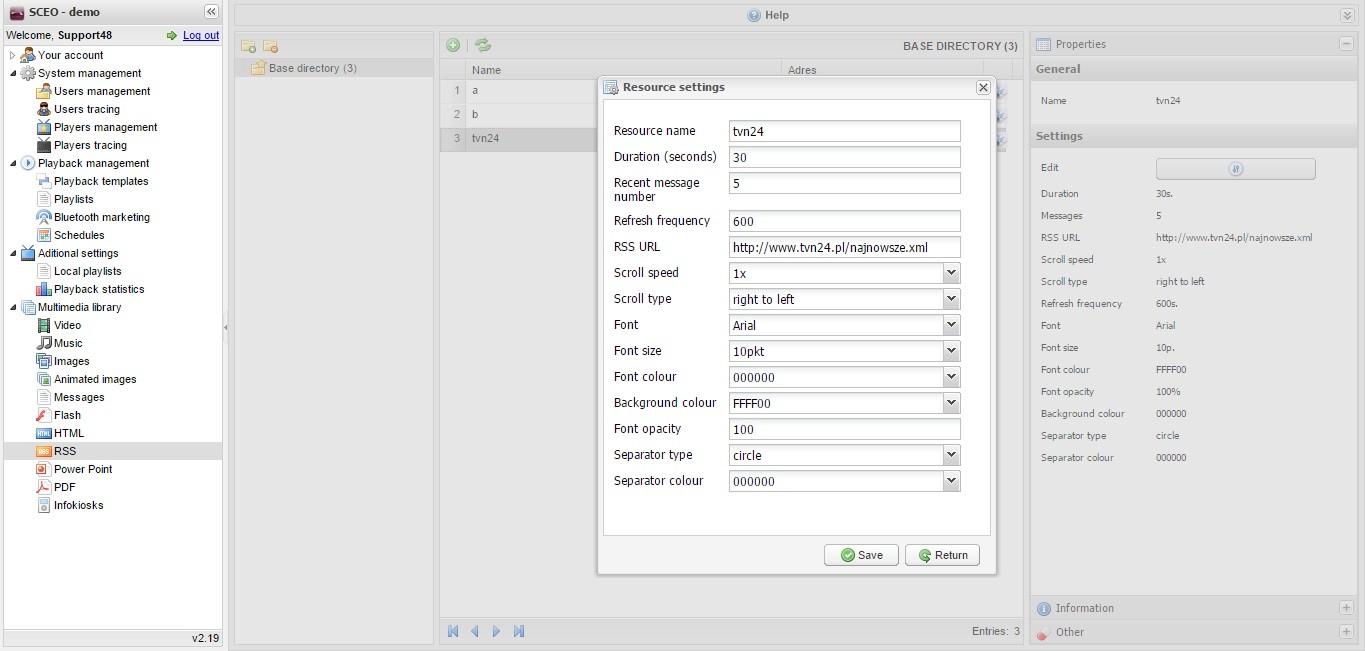Click the Recent message number field
Viewport: 1365px width, 651px height.
pos(845,183)
